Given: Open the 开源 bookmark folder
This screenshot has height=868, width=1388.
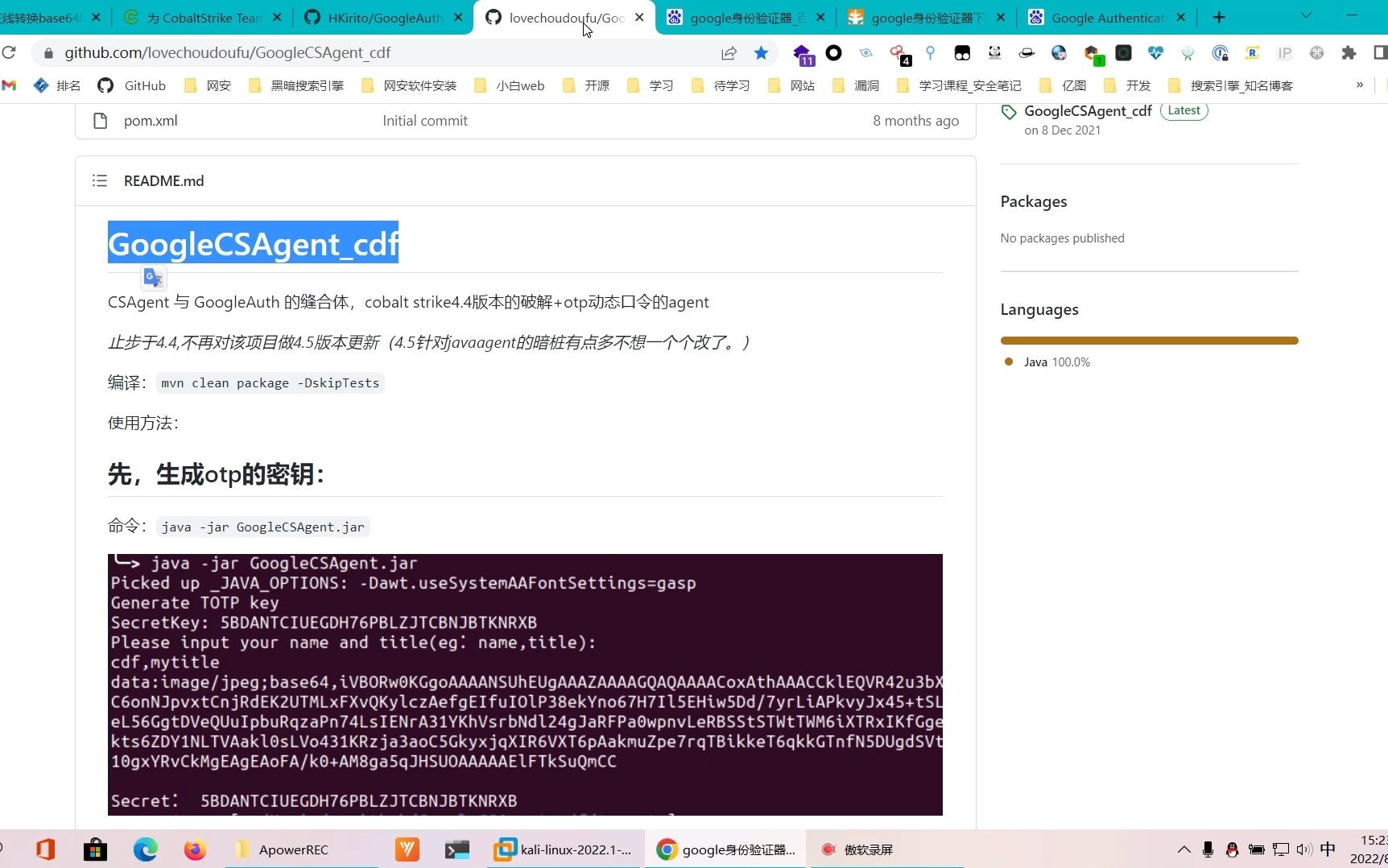Looking at the screenshot, I should 586,85.
